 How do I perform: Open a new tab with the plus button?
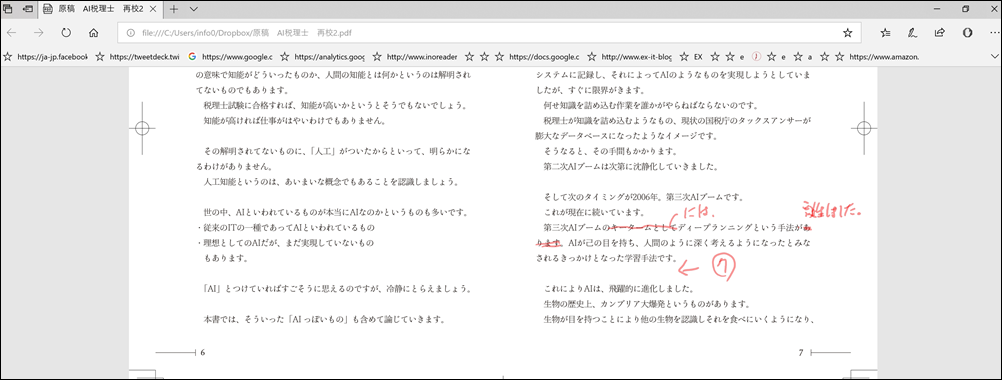pos(174,10)
